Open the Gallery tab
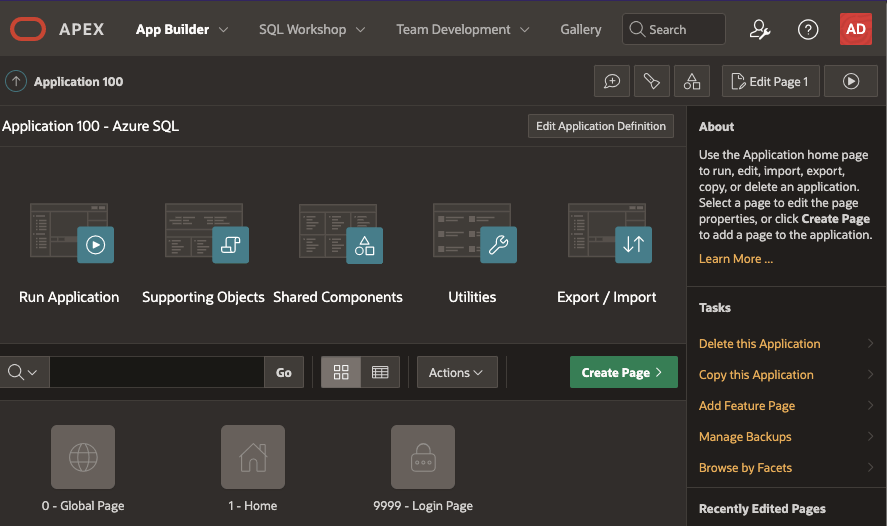887x526 pixels. coord(581,30)
